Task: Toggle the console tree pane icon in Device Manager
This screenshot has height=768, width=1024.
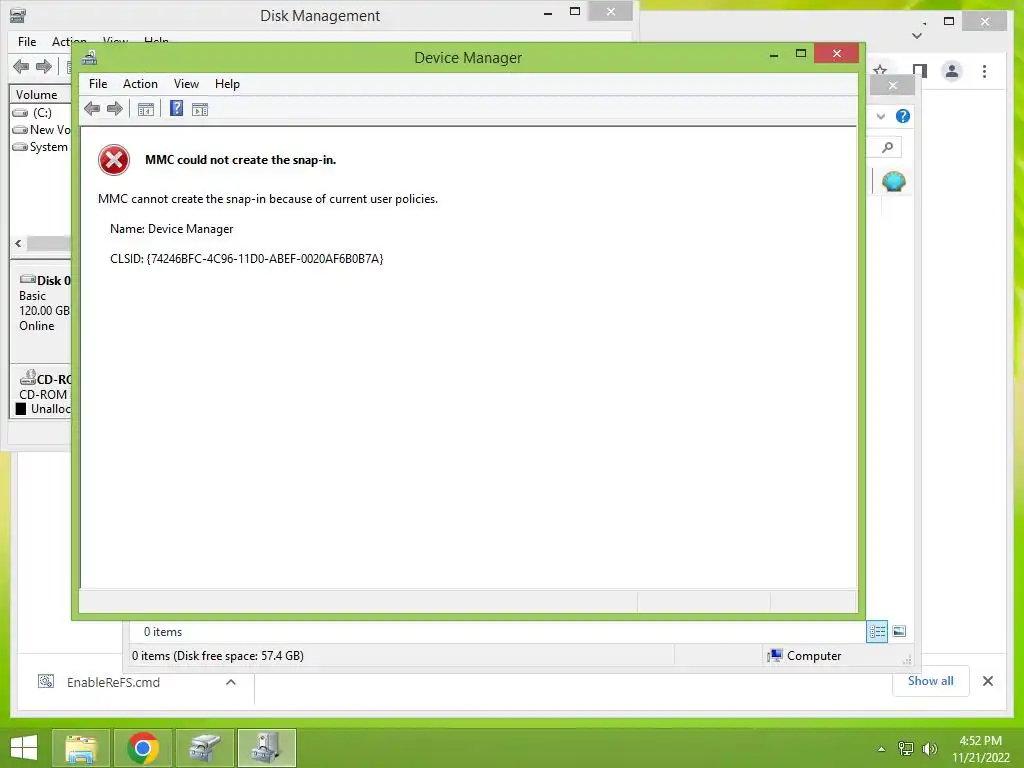Action: click(x=146, y=109)
